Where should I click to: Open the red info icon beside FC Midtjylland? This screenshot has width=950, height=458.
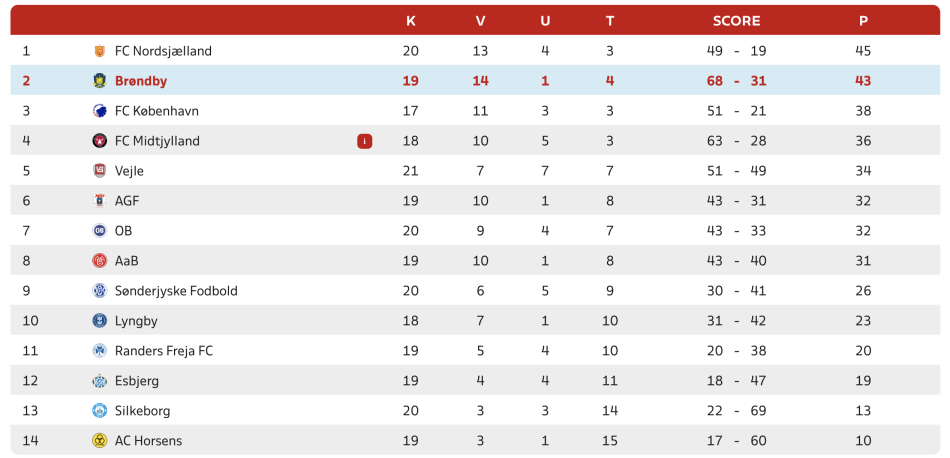pos(364,141)
